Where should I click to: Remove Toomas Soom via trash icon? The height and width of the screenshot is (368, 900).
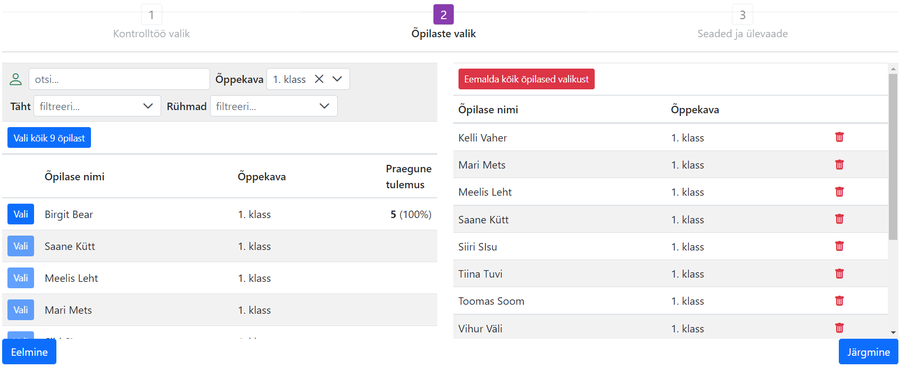point(839,301)
